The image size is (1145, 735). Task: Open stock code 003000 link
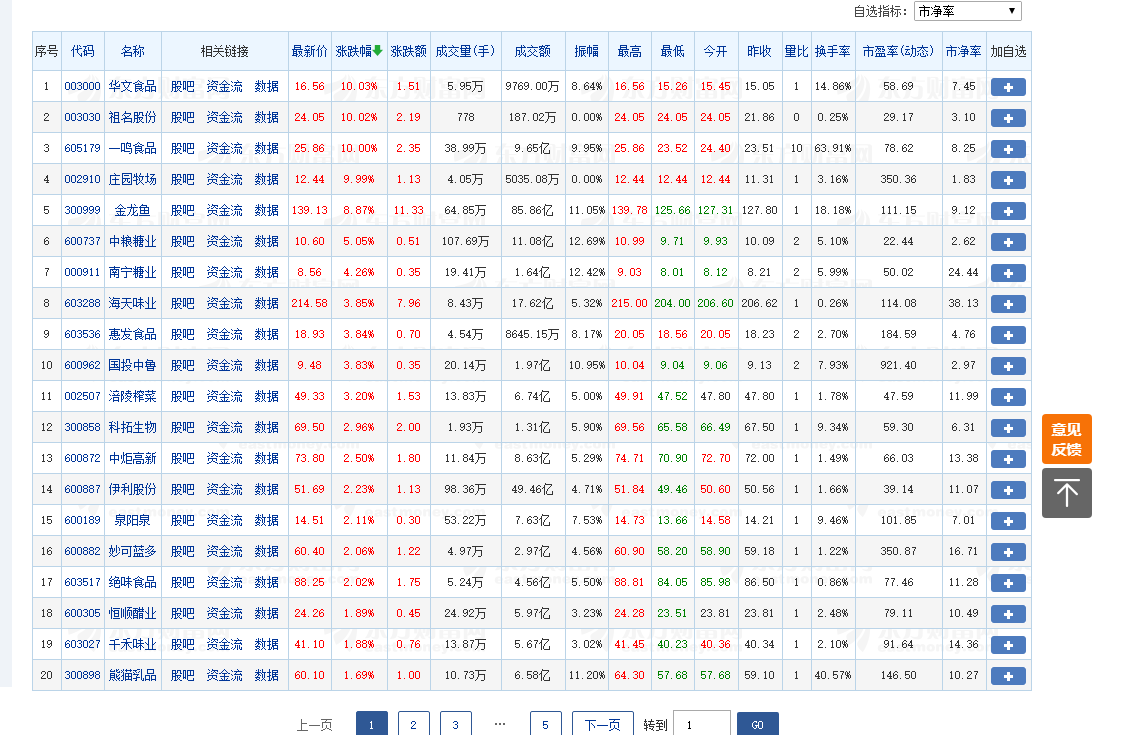83,86
